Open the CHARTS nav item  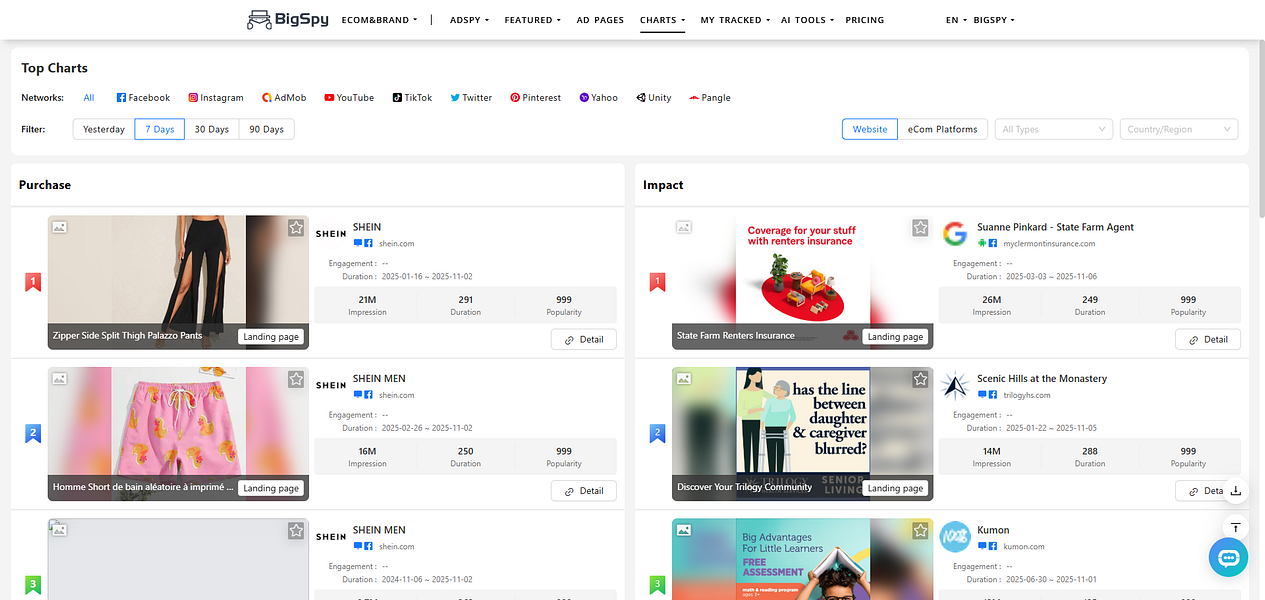(x=662, y=20)
